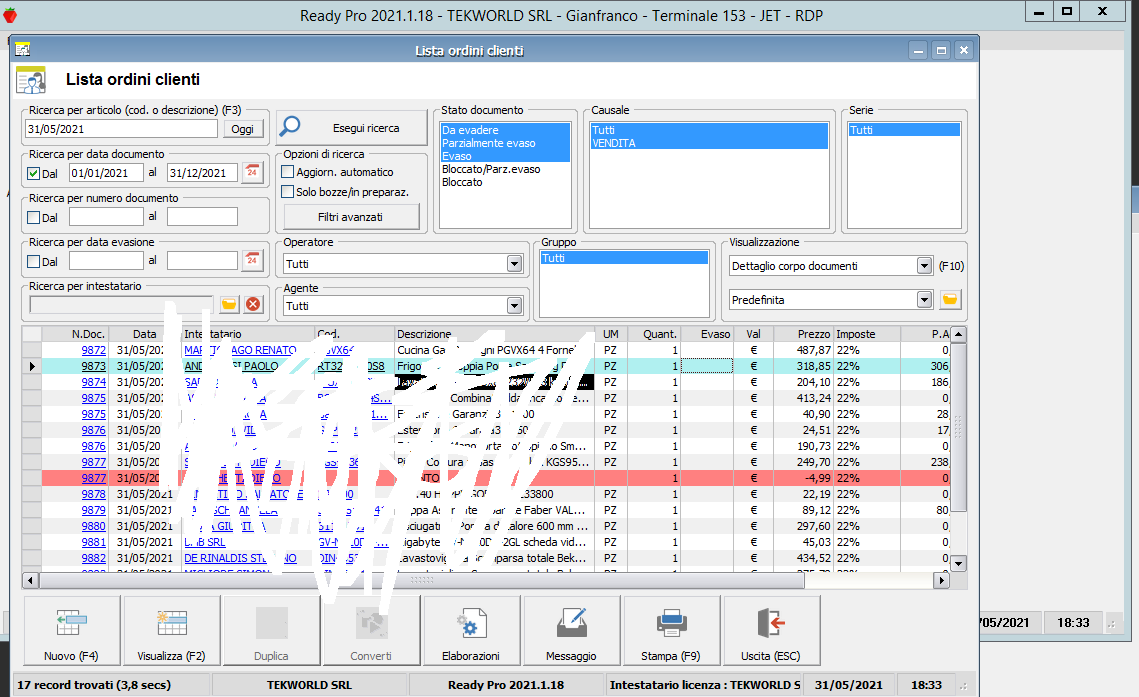The height and width of the screenshot is (697, 1139).
Task: Click the Evaso cell of order 9873
Action: pos(707,366)
